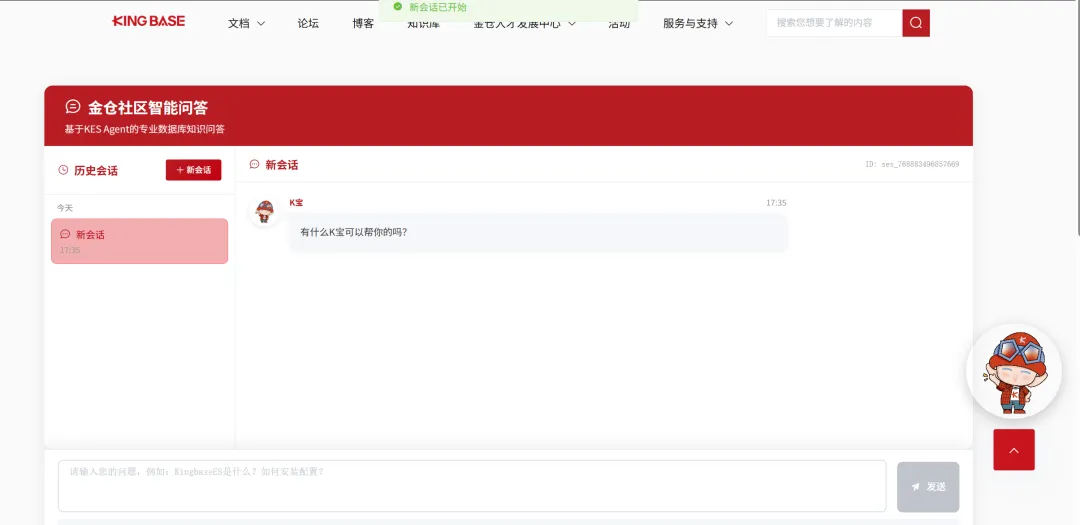Click the KINGBASE logo

(x=149, y=21)
